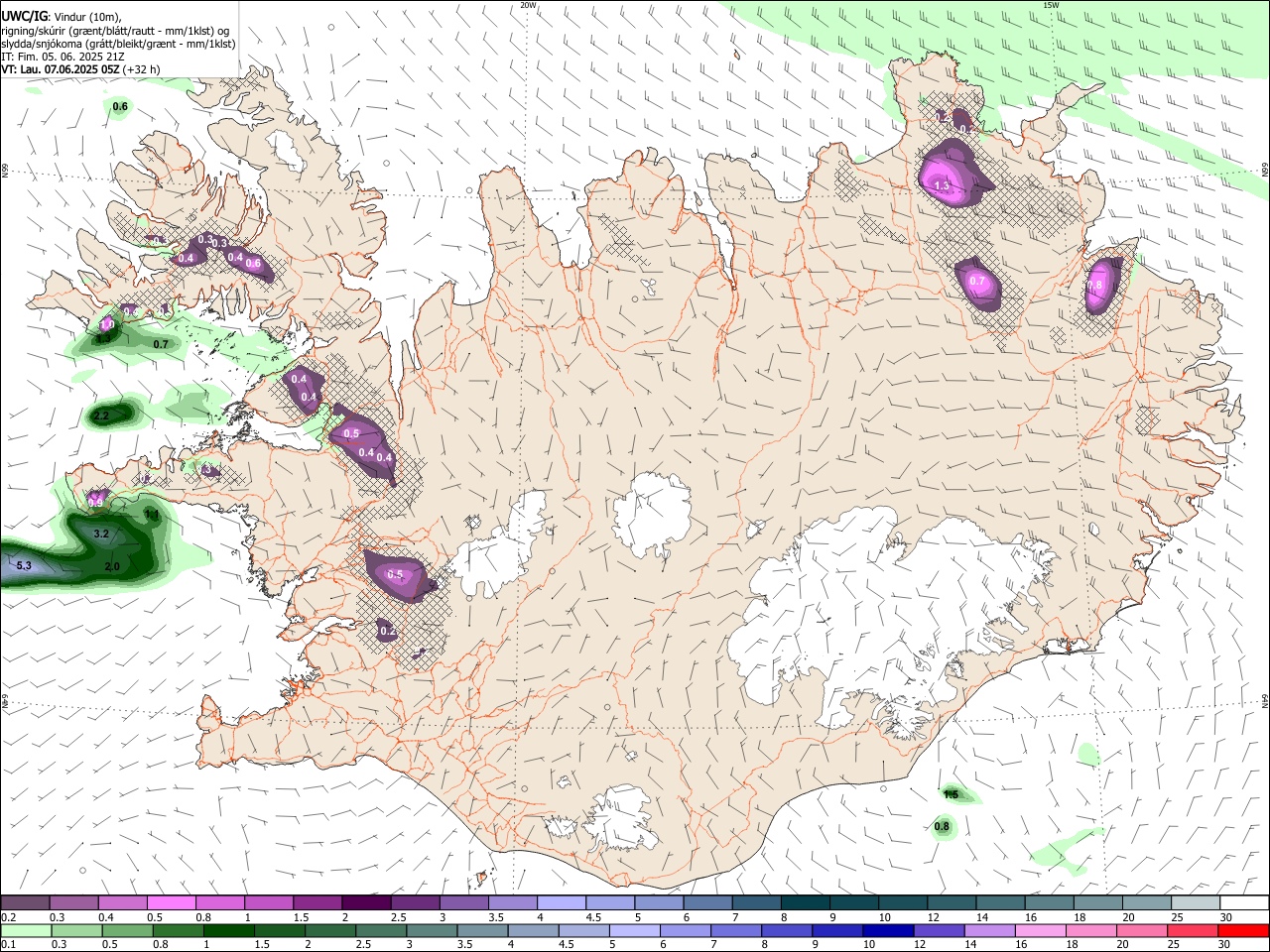
Task: Click the '30' label under snow legend
Action: (1226, 917)
